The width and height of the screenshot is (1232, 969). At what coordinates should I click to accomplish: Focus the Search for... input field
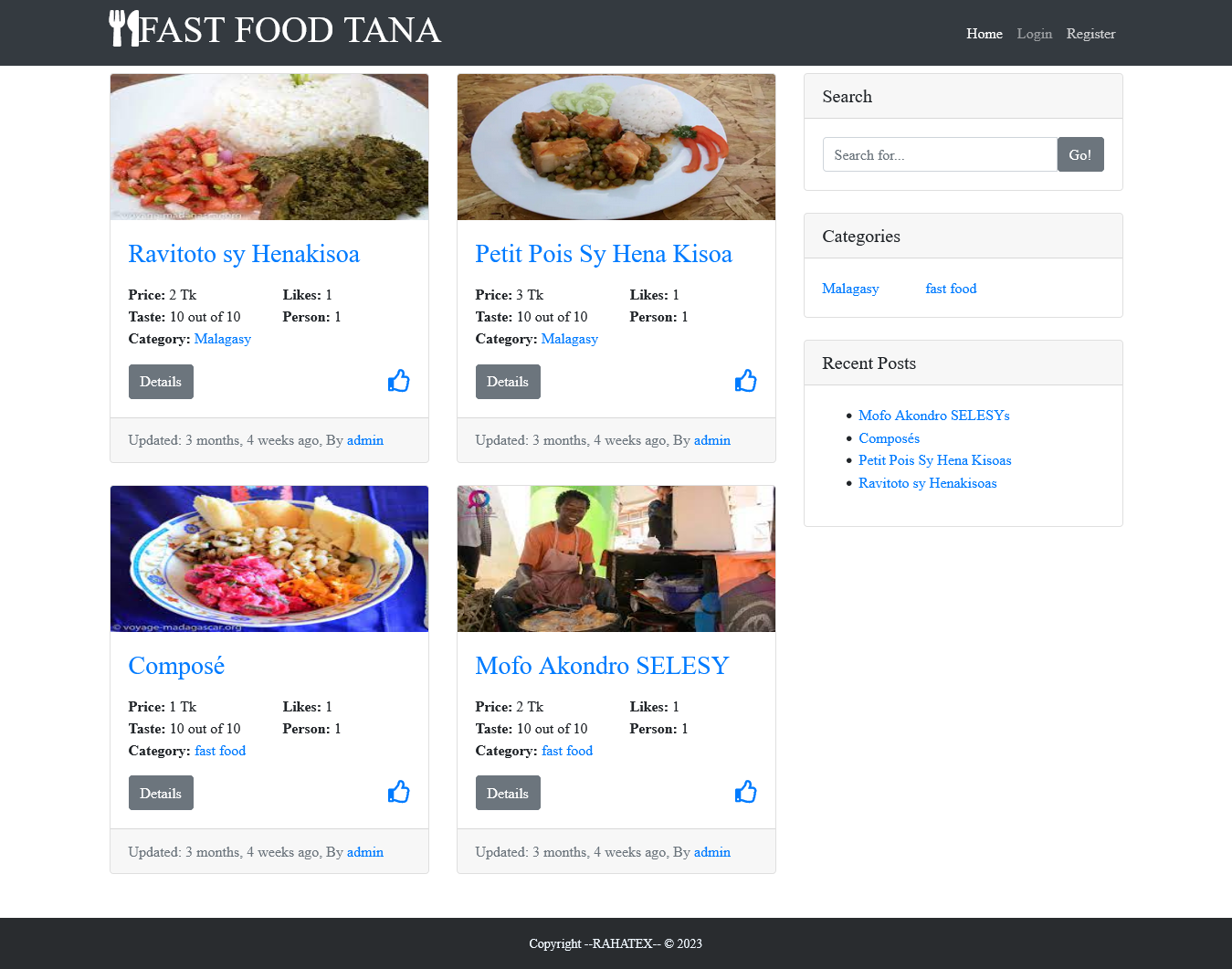pos(940,154)
